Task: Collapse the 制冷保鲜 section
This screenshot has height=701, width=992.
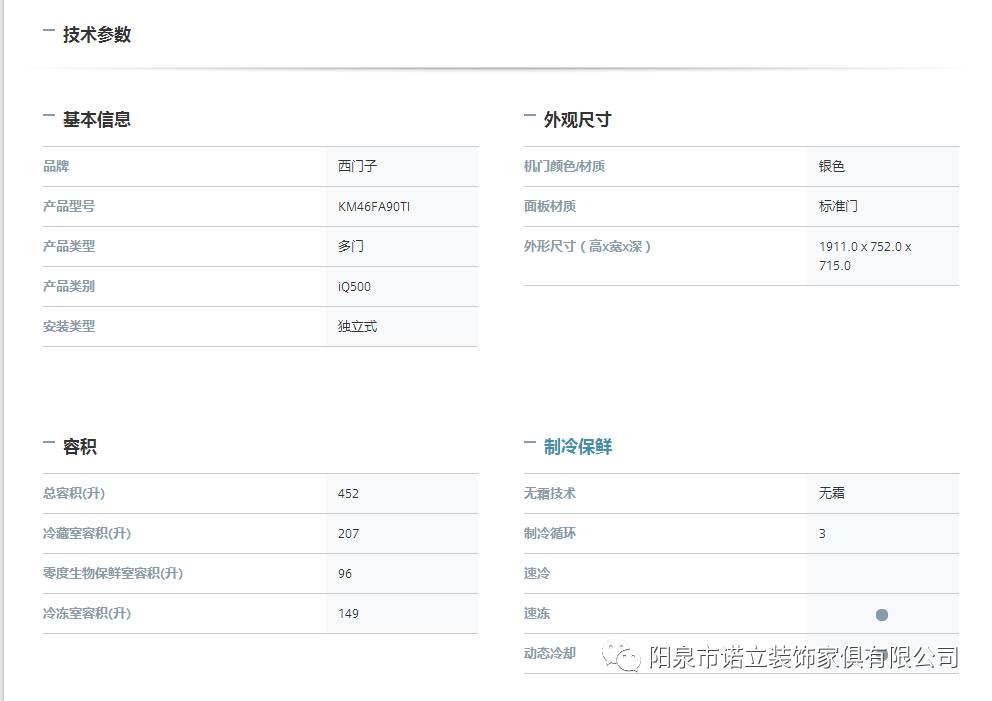Action: [x=568, y=446]
